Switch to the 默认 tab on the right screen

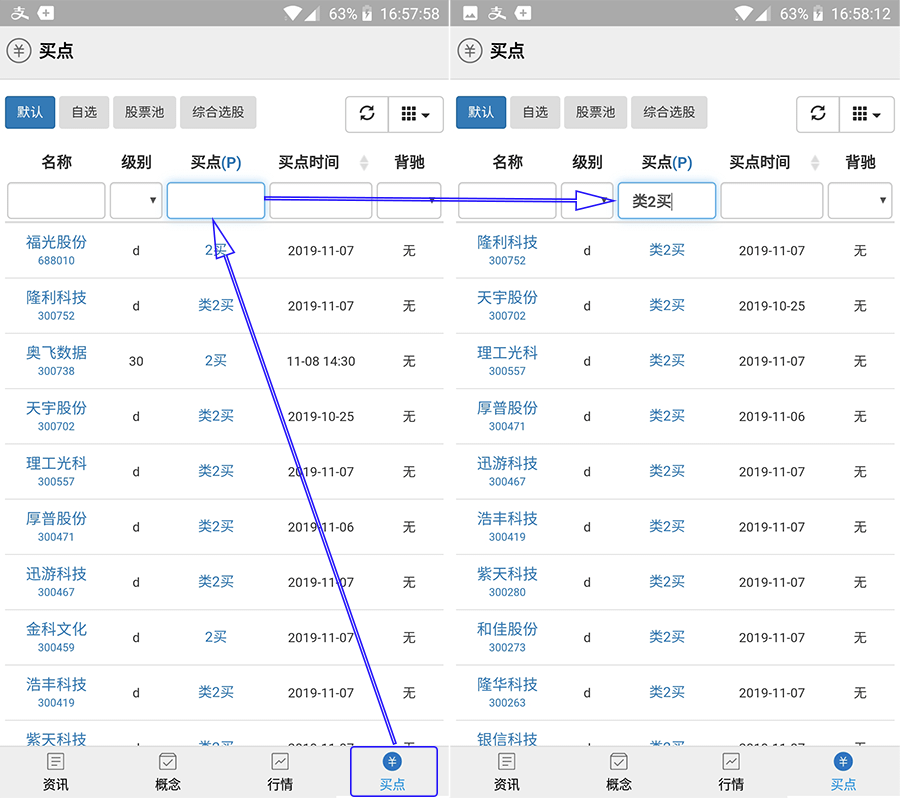click(x=481, y=112)
